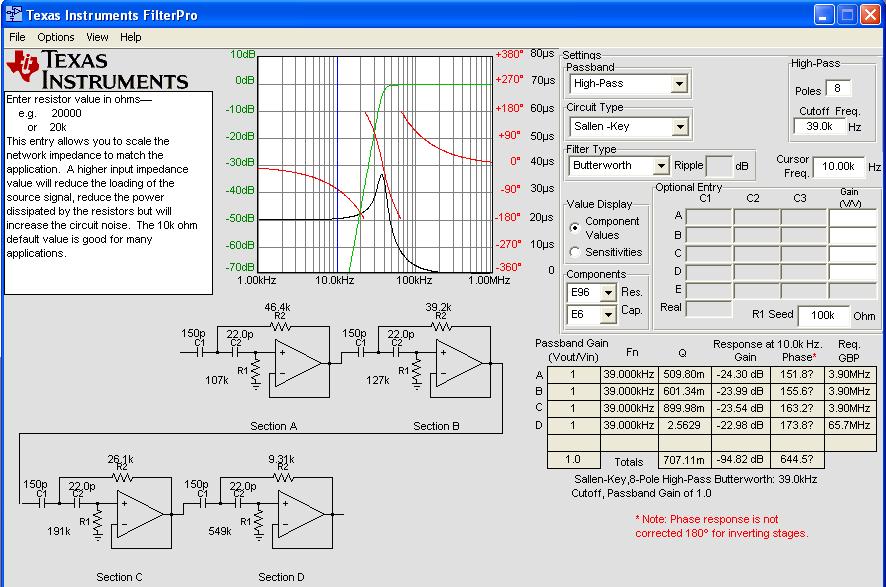This screenshot has height=587, width=886.
Task: Click the Q value 899.98m for section C
Action: pos(684,408)
